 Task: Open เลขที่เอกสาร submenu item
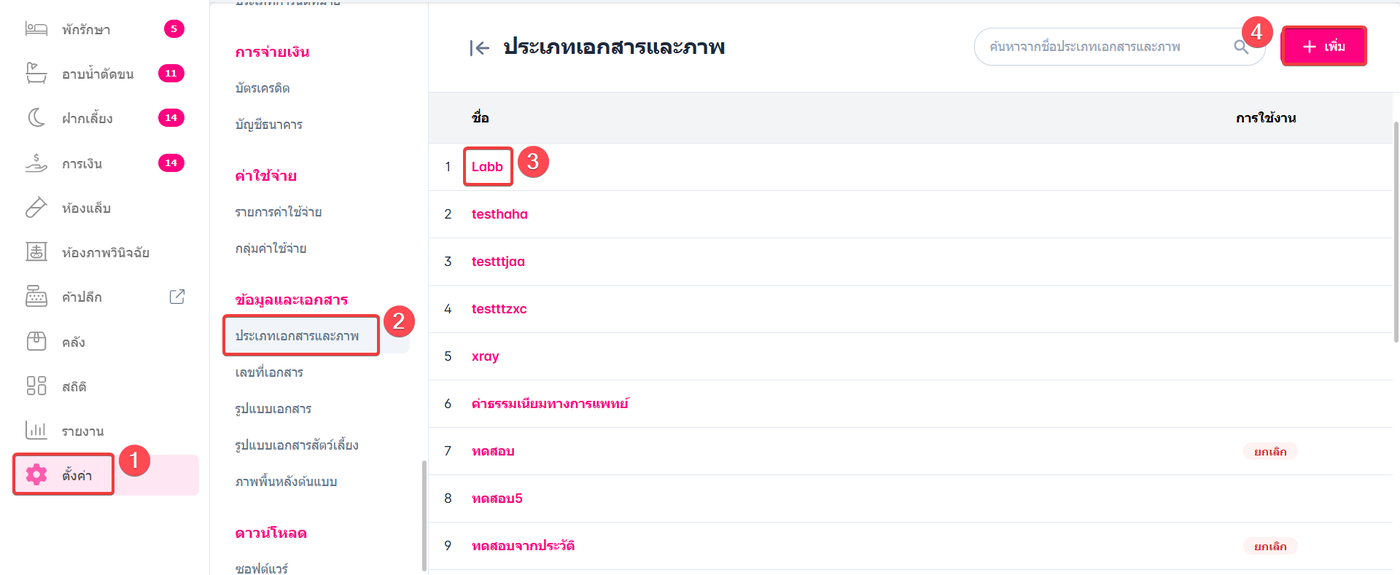269,372
